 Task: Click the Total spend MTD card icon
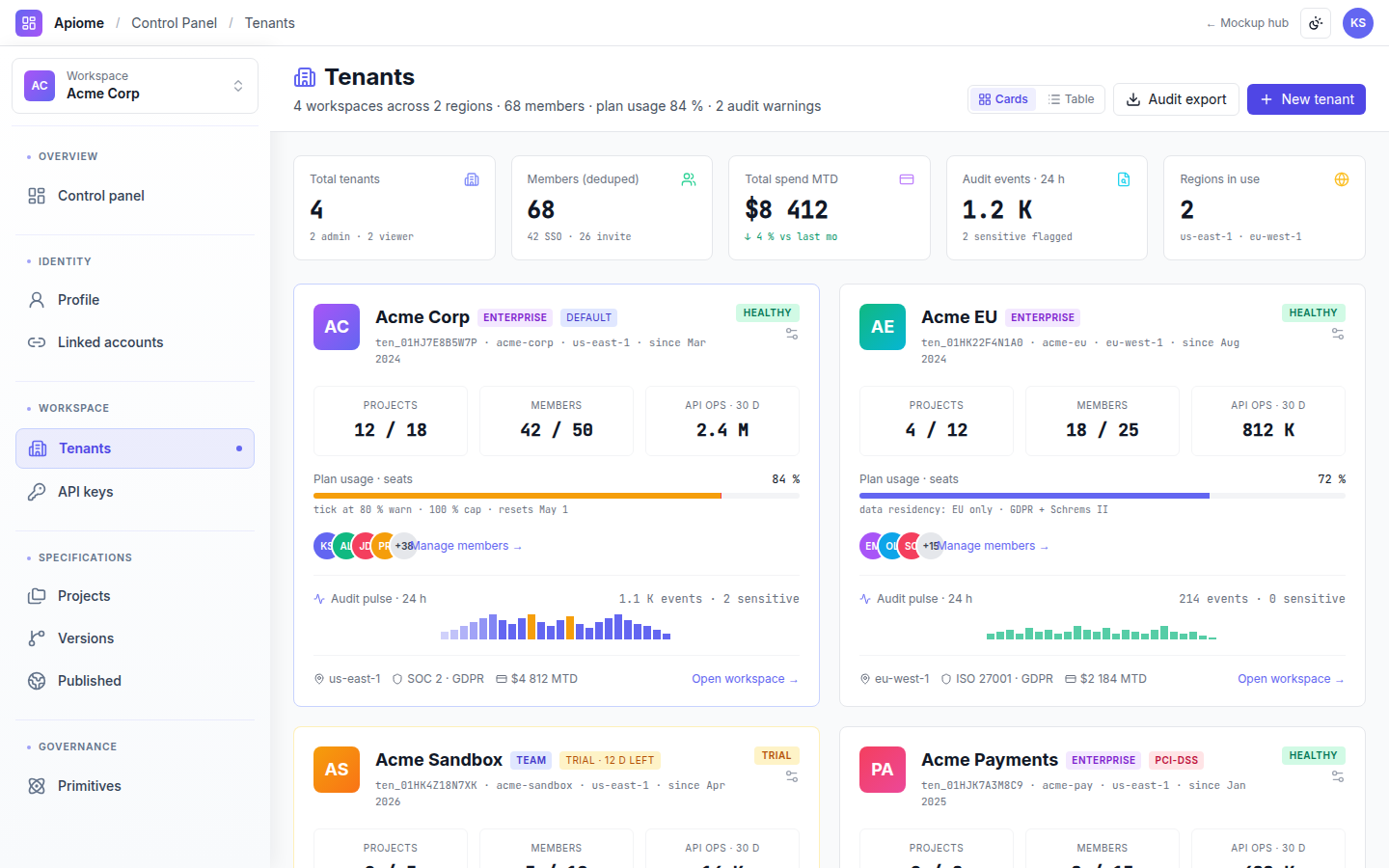907,179
